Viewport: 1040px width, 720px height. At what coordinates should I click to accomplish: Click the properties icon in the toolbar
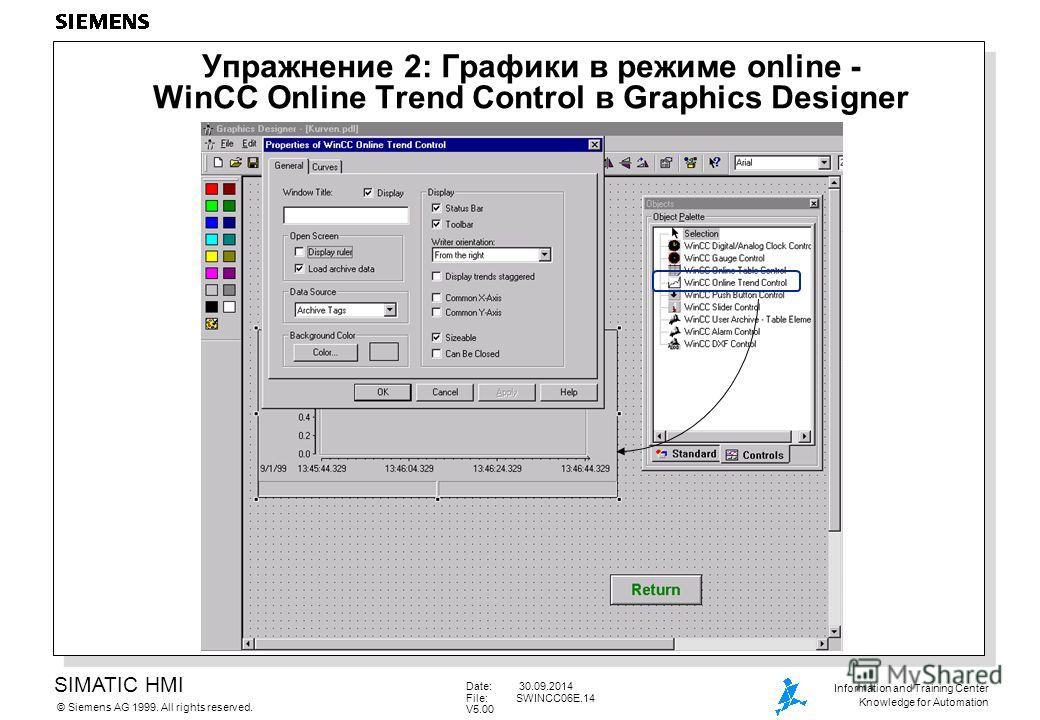(x=667, y=162)
